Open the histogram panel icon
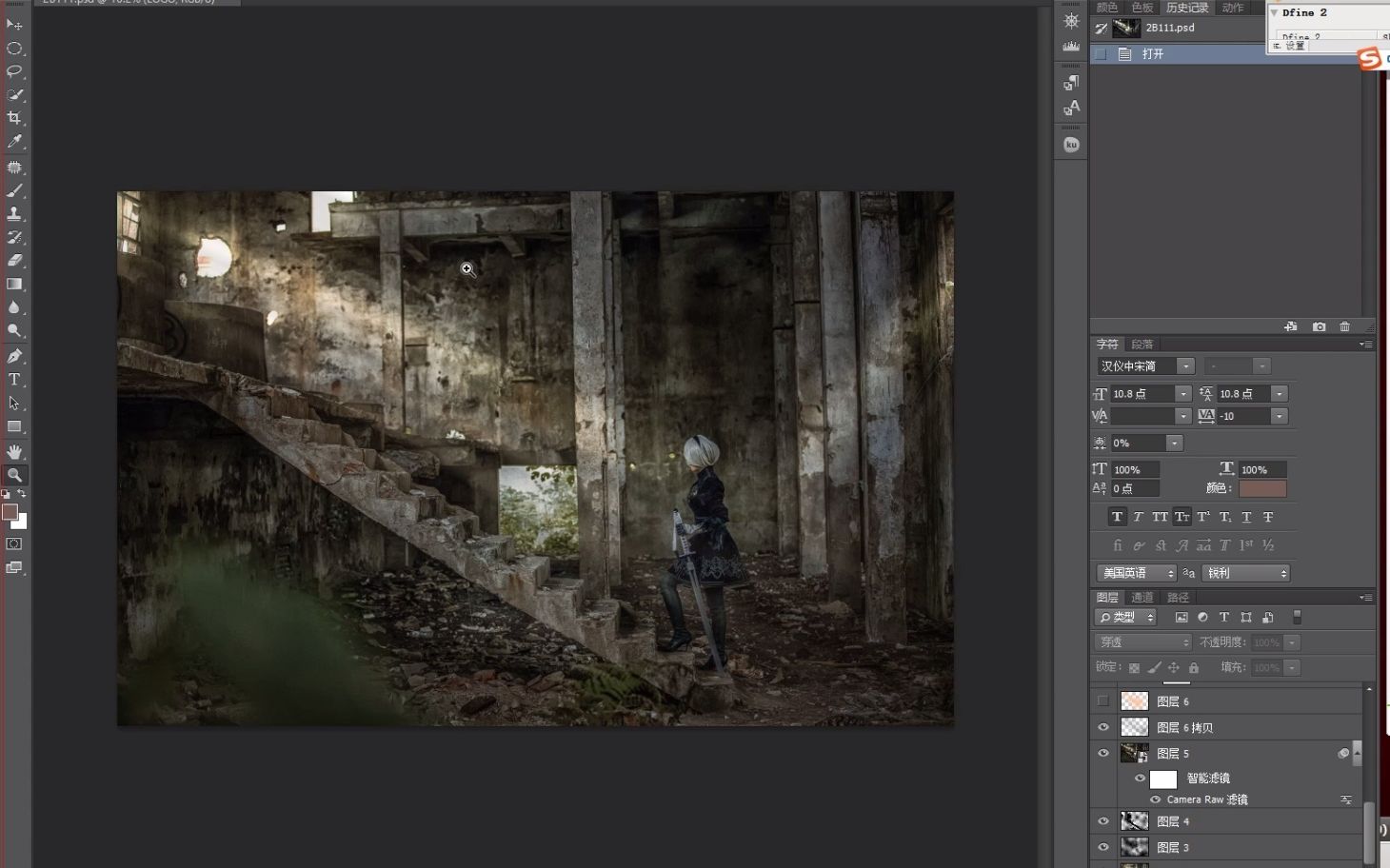 point(1071,45)
